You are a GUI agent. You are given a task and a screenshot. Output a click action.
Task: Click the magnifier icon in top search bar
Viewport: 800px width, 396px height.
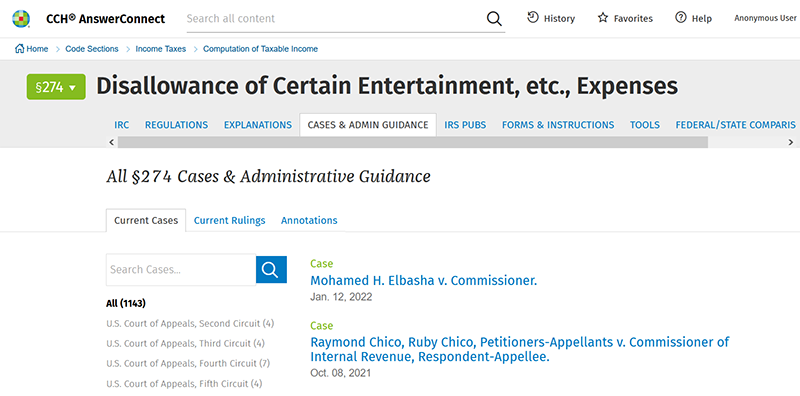[494, 19]
